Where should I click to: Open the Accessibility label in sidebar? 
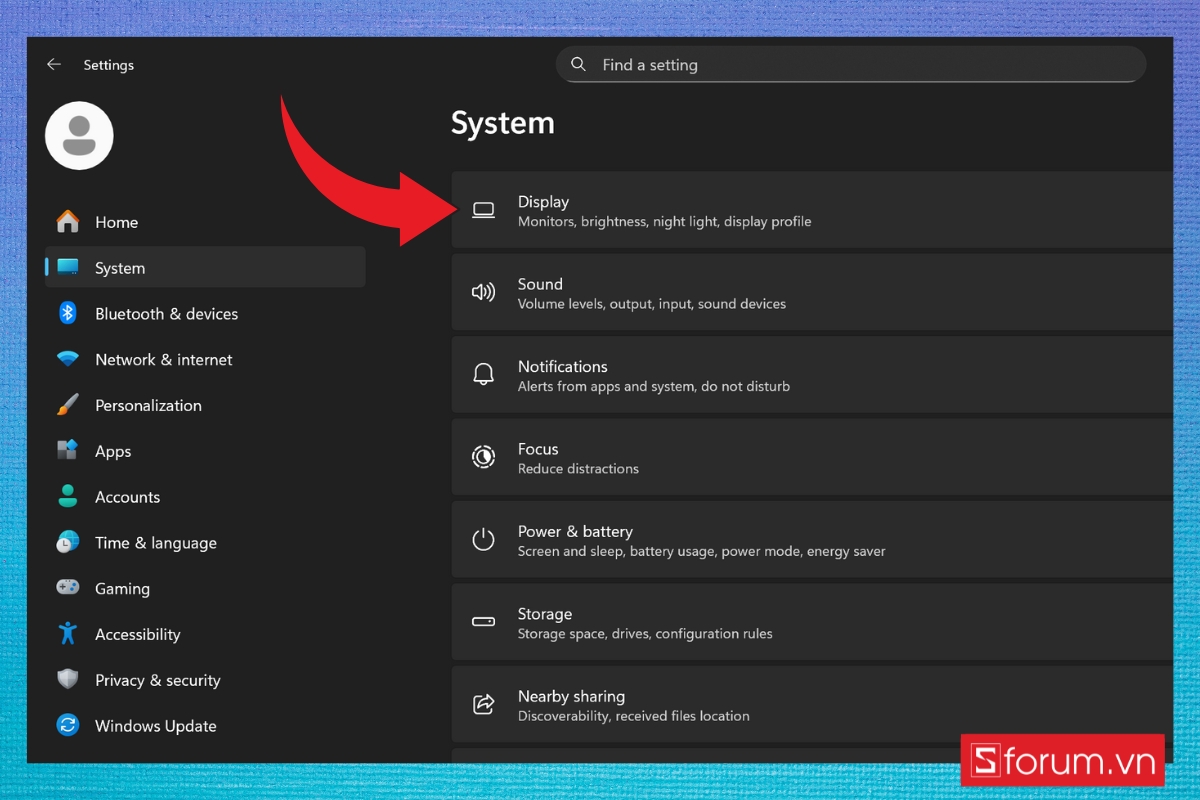[137, 635]
